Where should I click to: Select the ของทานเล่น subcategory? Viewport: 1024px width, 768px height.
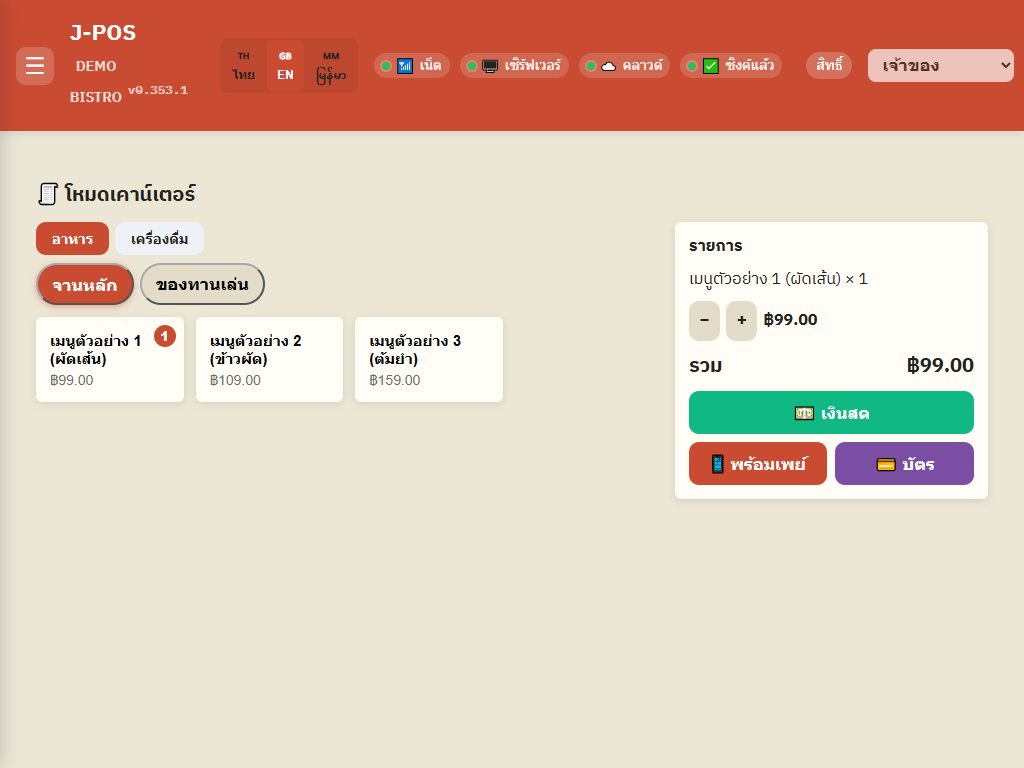pyautogui.click(x=202, y=285)
